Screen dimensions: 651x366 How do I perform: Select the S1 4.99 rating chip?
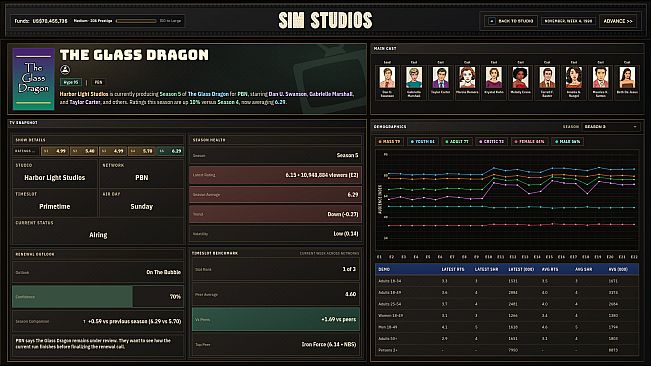point(55,151)
